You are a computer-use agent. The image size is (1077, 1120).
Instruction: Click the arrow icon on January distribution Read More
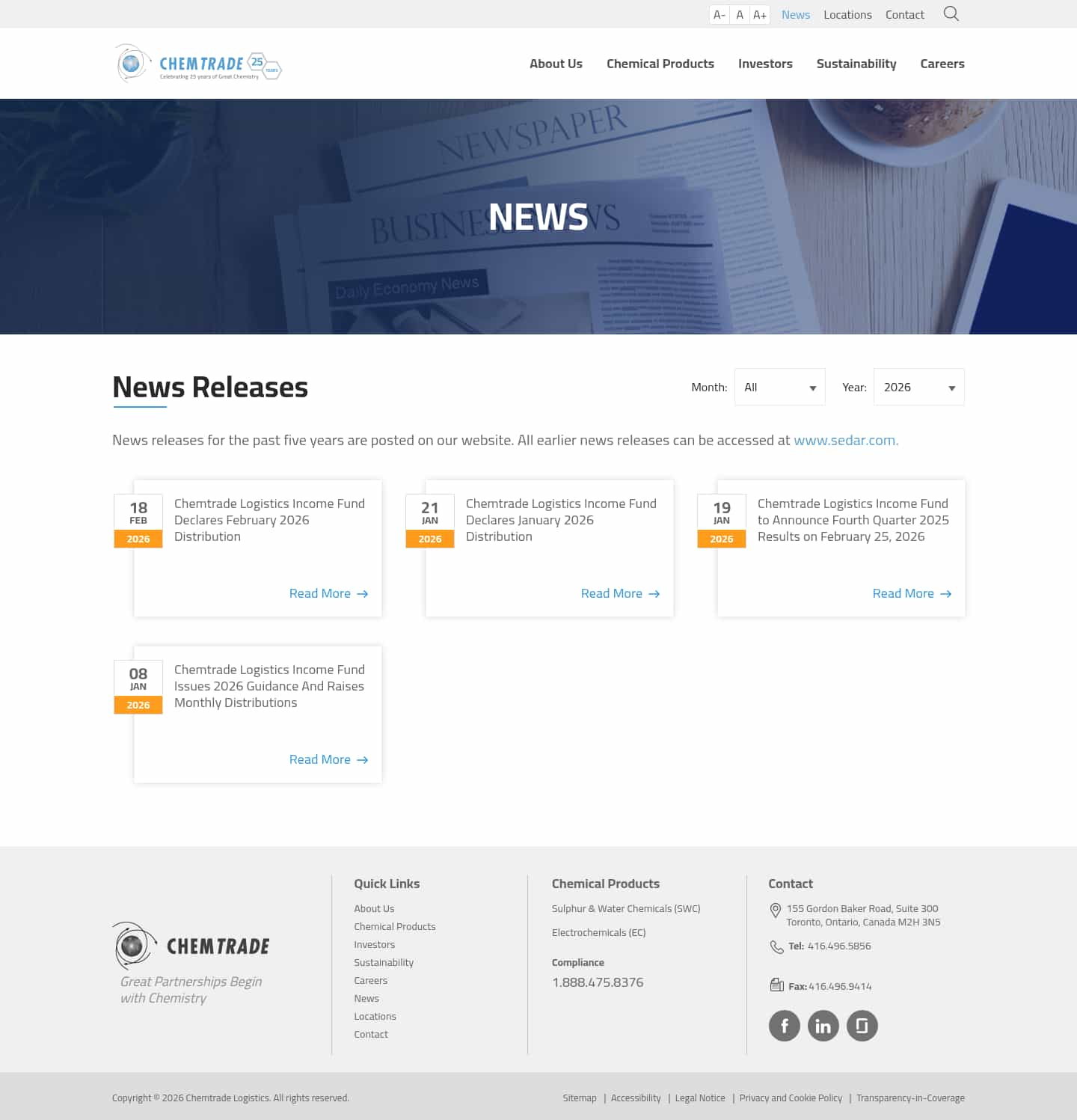click(x=654, y=593)
